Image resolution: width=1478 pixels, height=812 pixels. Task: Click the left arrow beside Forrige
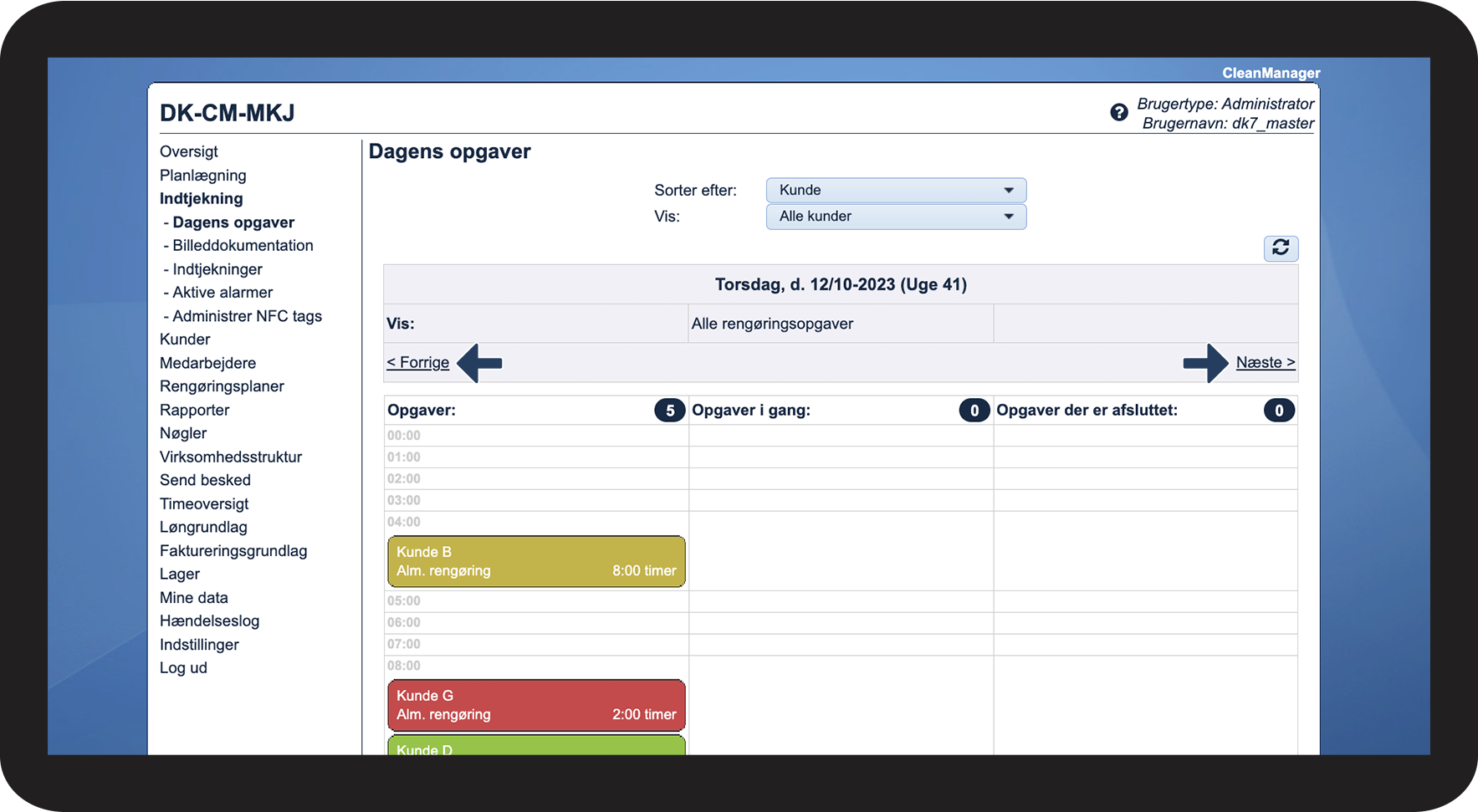click(479, 363)
